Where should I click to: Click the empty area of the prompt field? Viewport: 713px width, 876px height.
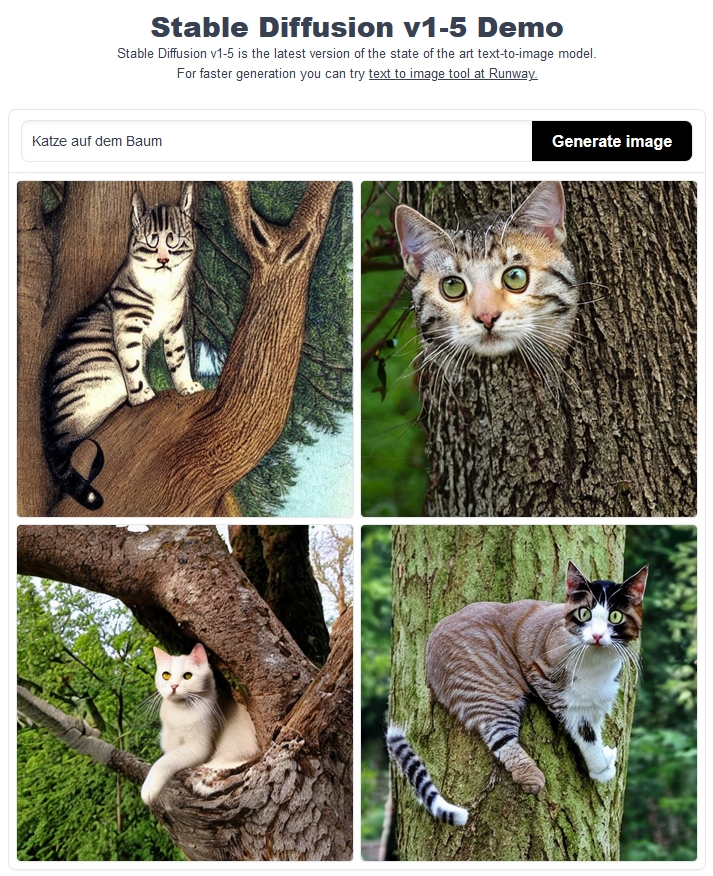point(346,141)
